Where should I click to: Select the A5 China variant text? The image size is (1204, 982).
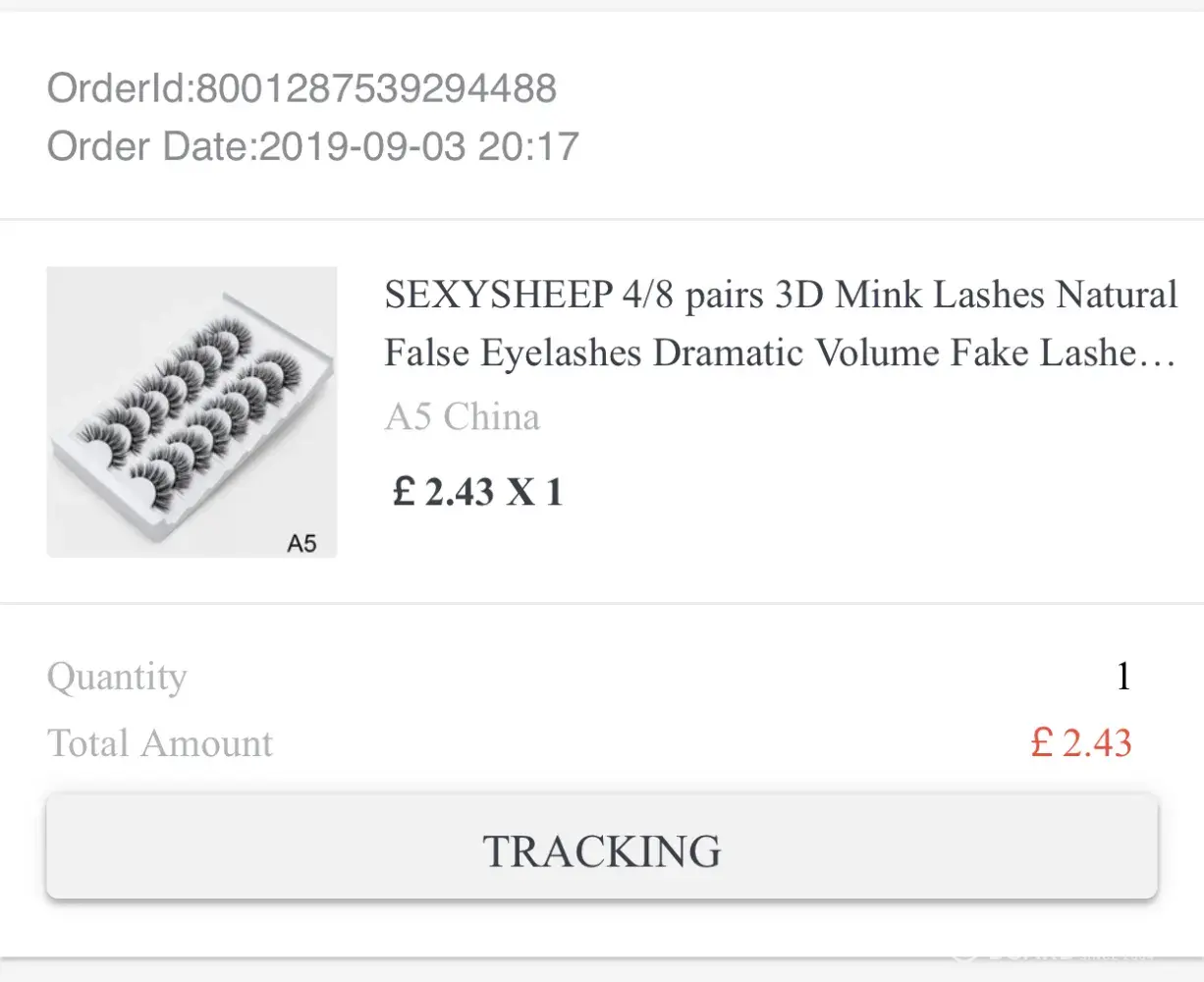pos(462,417)
